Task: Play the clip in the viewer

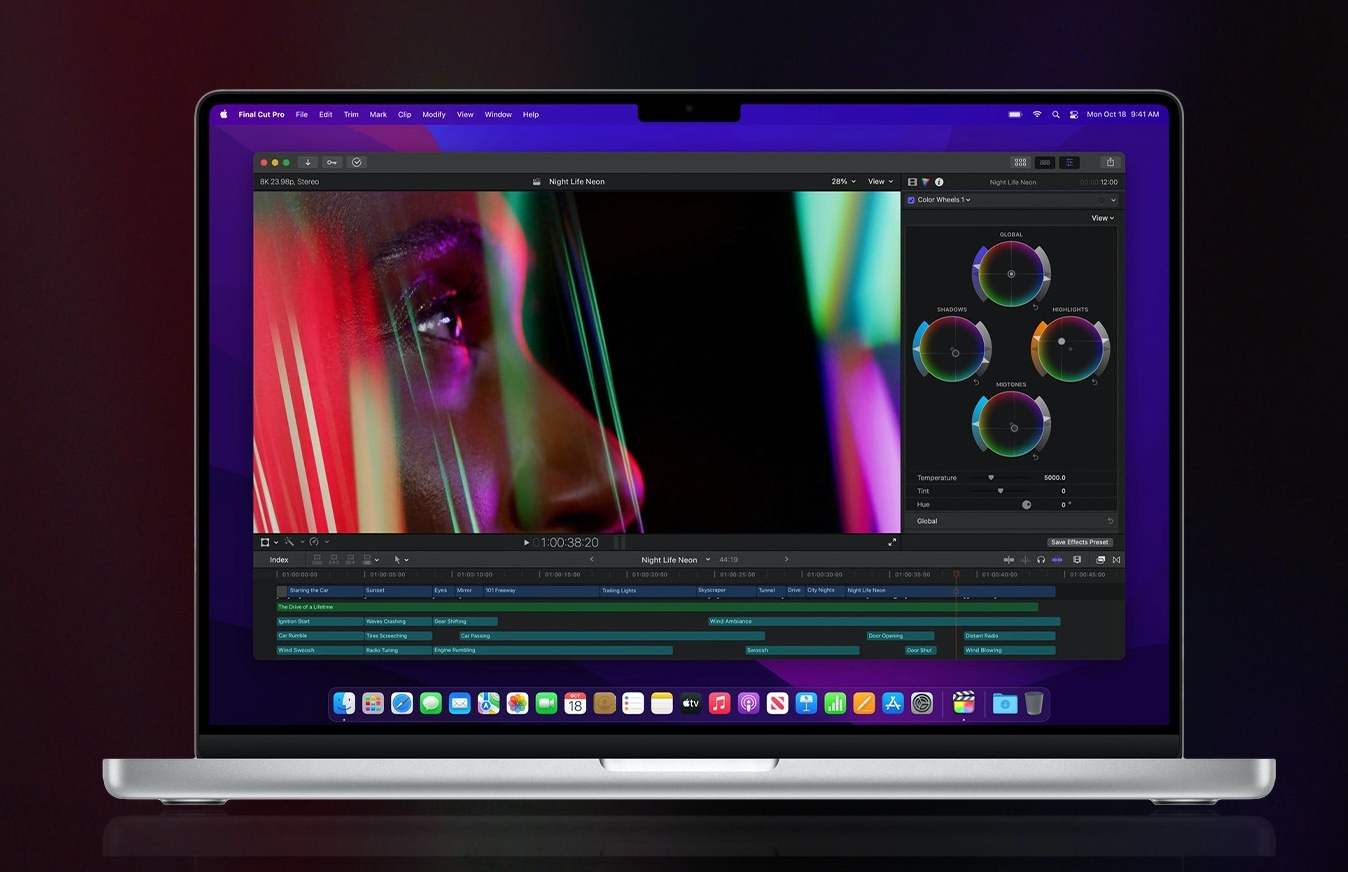Action: (527, 542)
